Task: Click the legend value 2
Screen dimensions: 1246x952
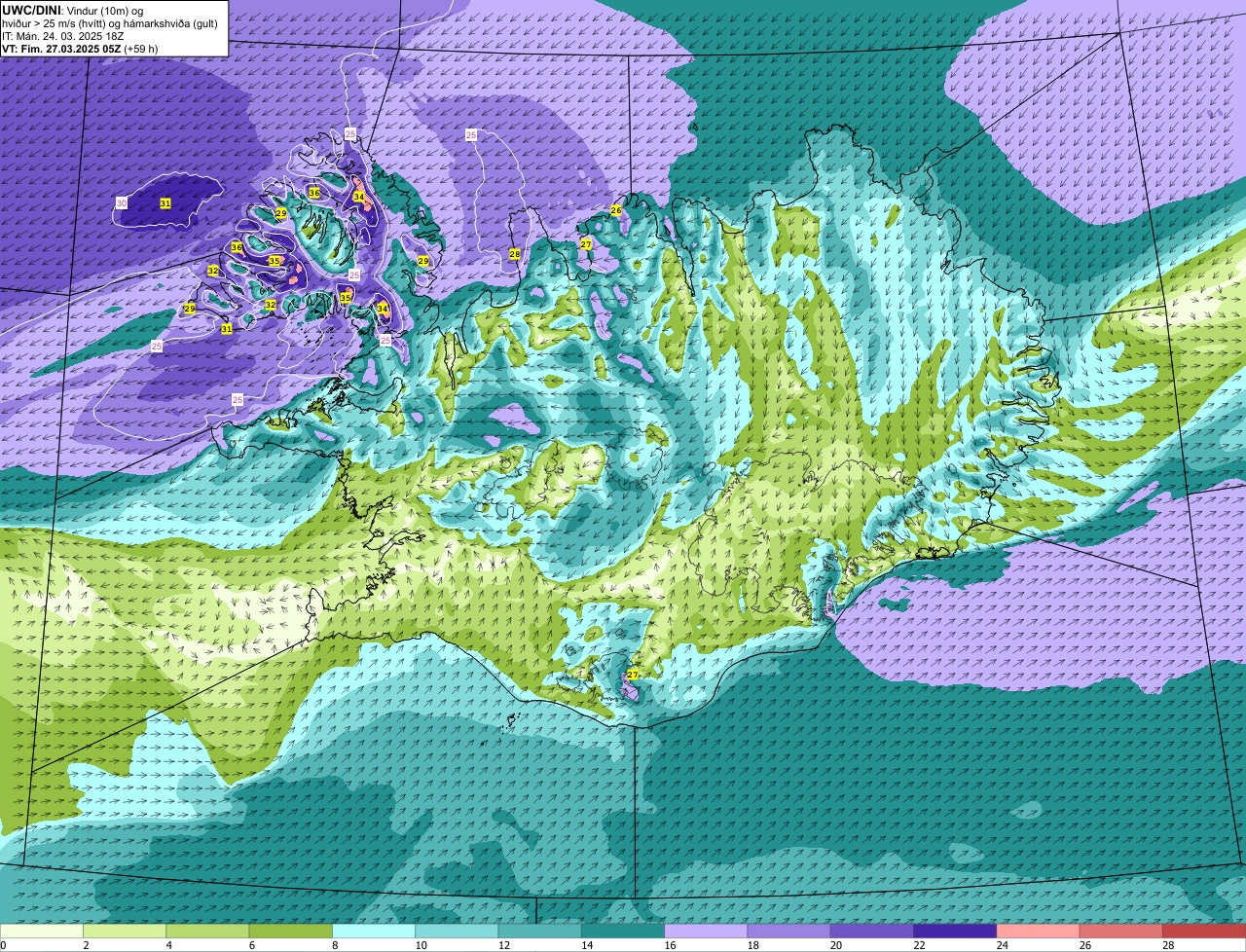Action: [x=86, y=945]
